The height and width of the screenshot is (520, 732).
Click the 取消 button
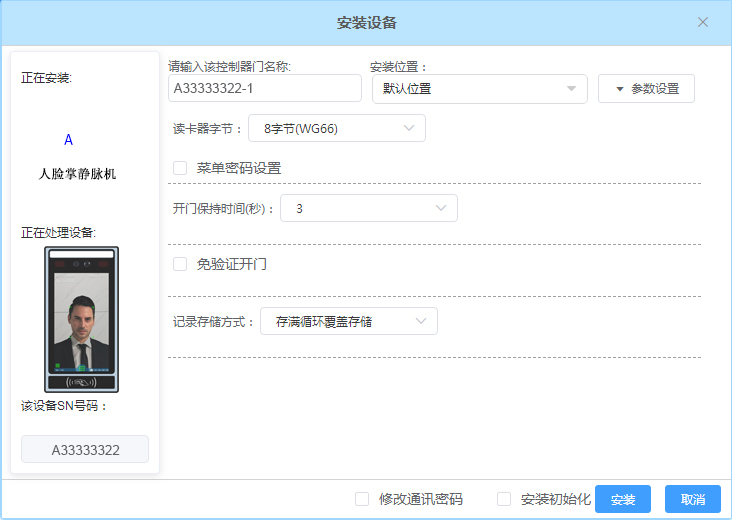[693, 499]
